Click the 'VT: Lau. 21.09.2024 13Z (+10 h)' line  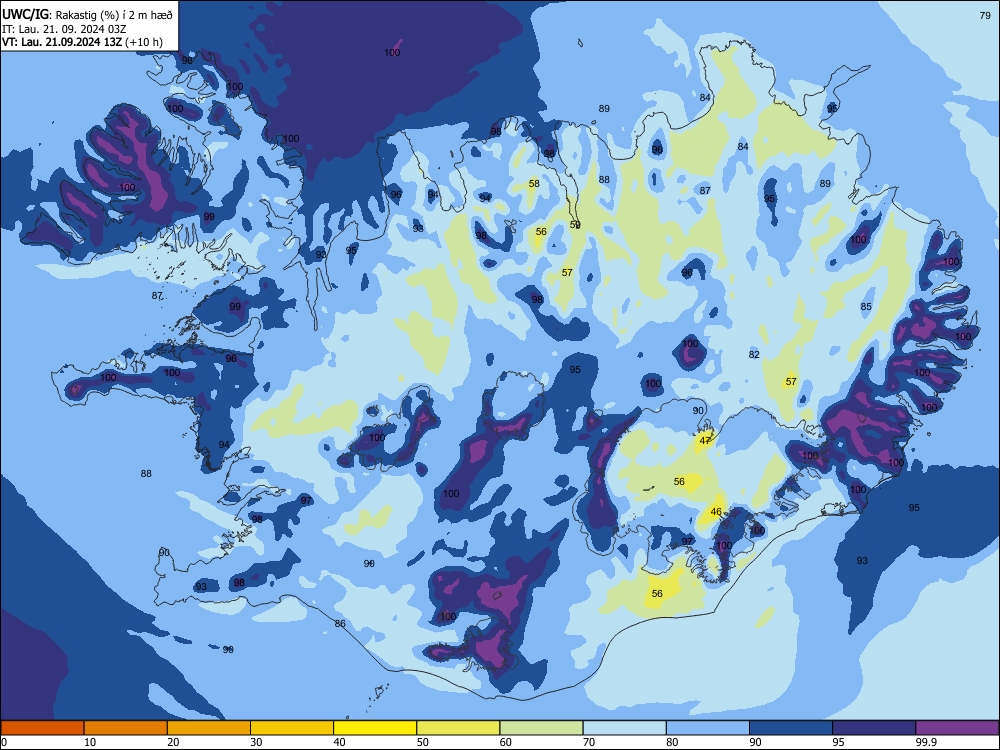tap(82, 42)
